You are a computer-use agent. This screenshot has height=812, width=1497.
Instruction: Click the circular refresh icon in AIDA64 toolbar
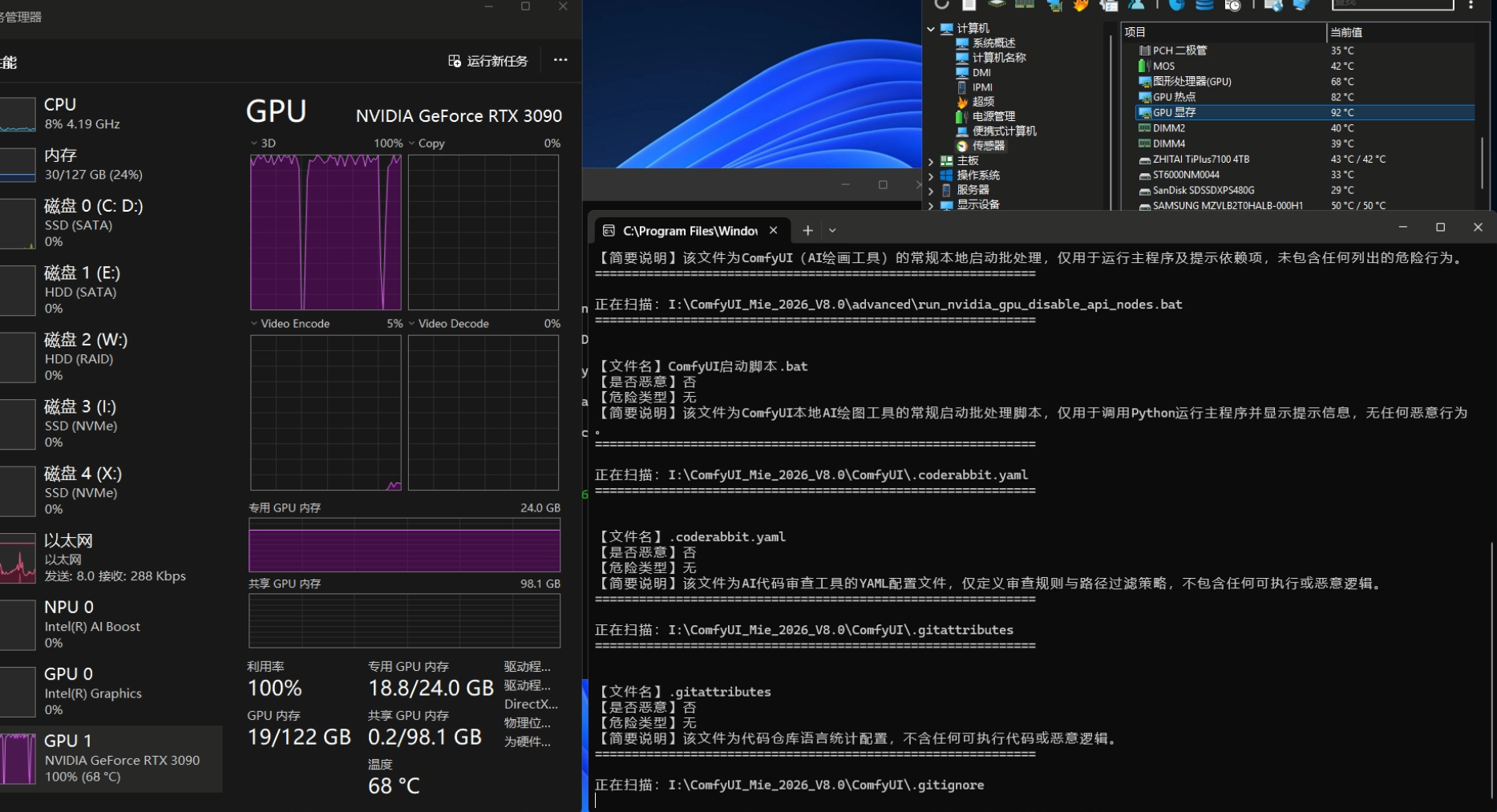coord(941,5)
